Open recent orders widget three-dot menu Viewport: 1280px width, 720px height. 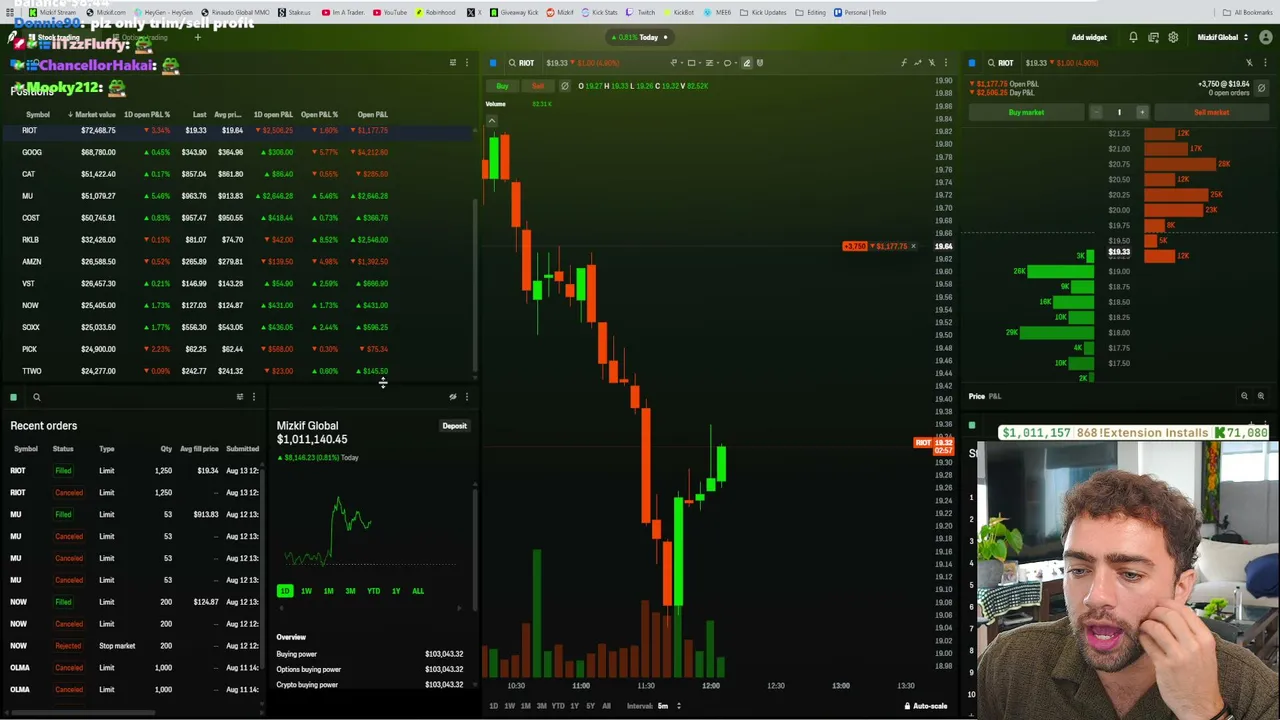coord(253,397)
